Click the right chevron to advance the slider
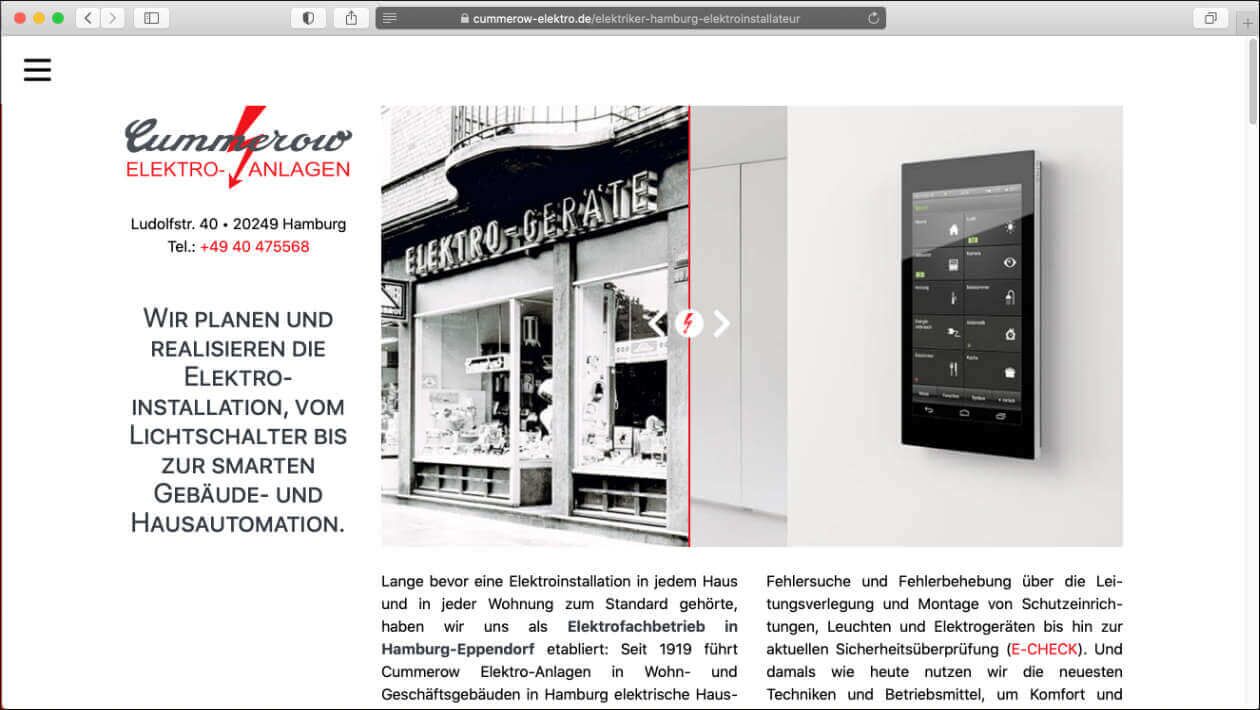1260x710 pixels. [x=721, y=323]
